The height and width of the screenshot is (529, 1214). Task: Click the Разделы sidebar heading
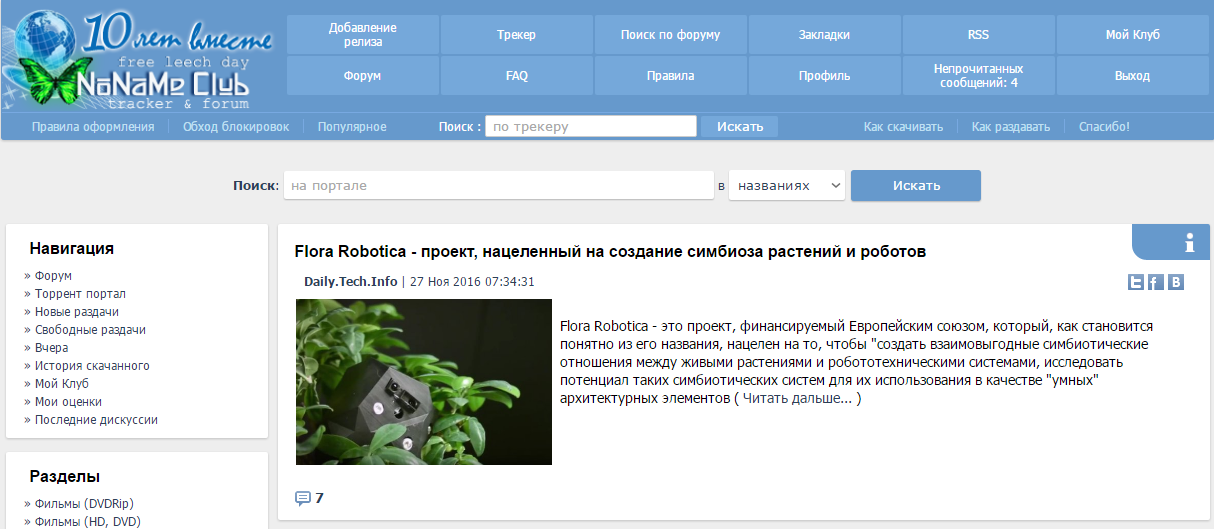pos(65,477)
